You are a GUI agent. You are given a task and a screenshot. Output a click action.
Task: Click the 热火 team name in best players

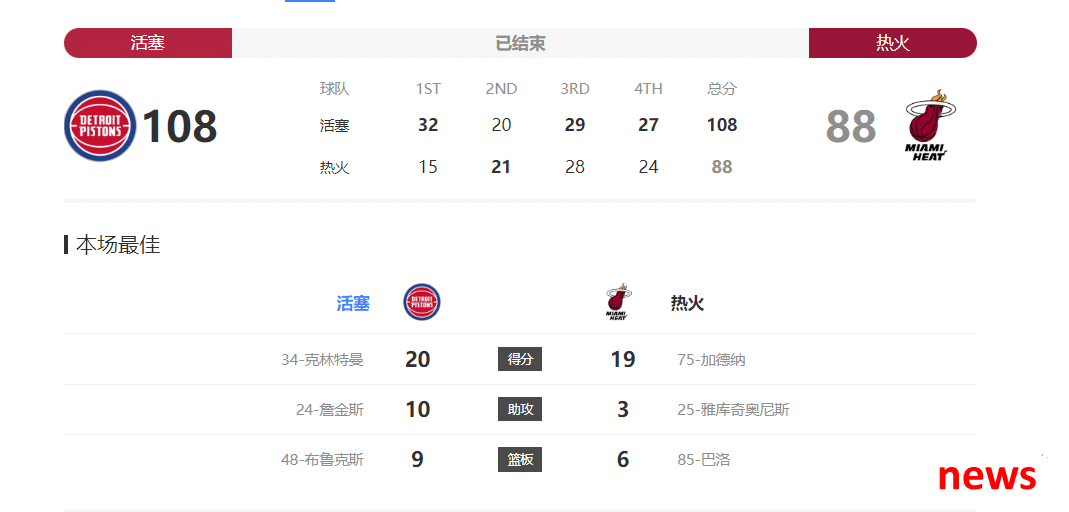(x=687, y=303)
